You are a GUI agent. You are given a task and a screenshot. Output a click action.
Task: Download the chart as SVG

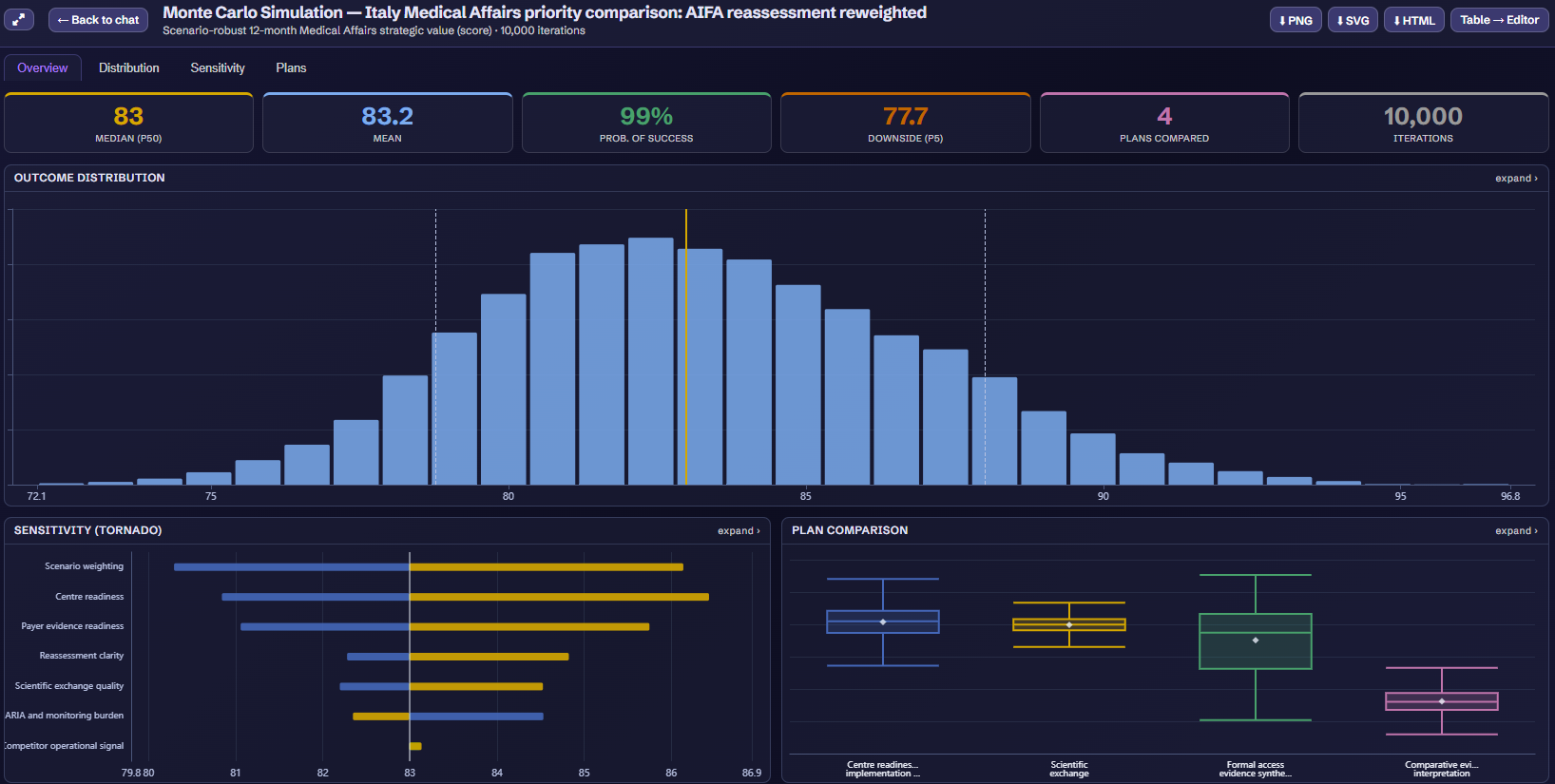pyautogui.click(x=1353, y=20)
